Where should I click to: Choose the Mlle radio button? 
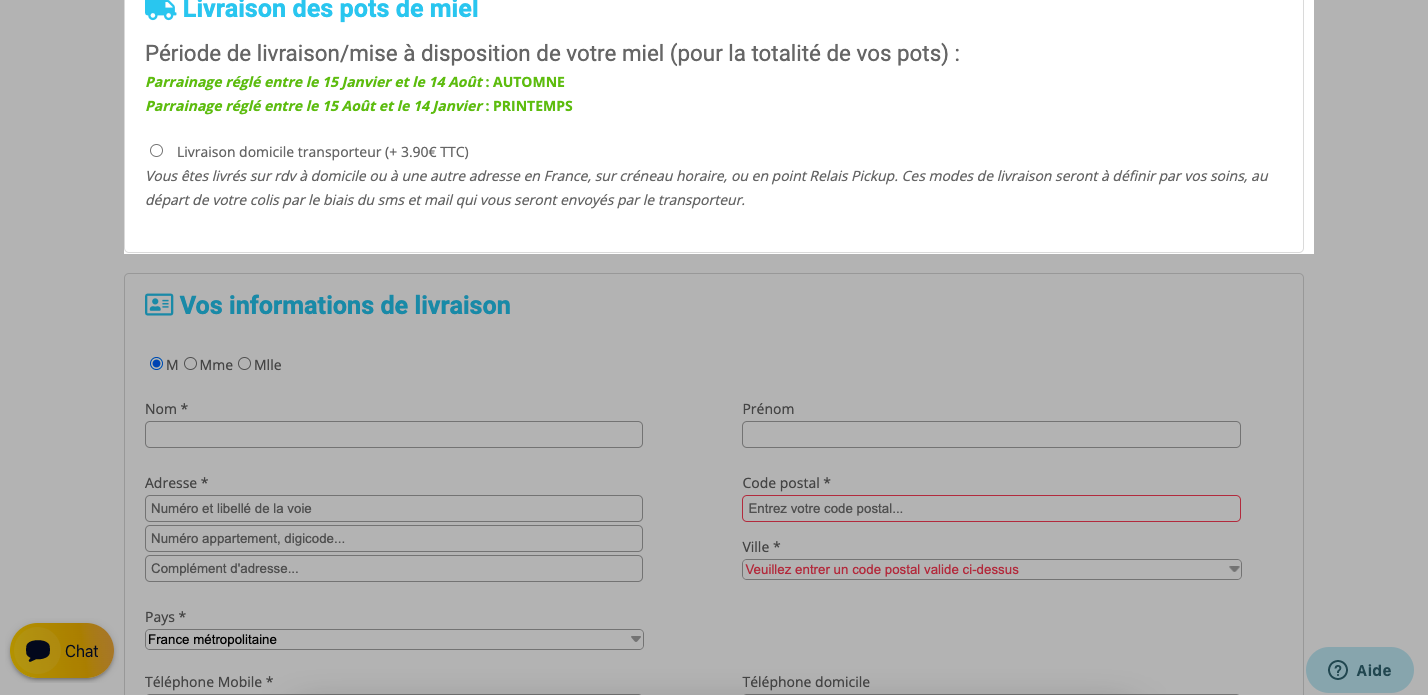point(244,364)
